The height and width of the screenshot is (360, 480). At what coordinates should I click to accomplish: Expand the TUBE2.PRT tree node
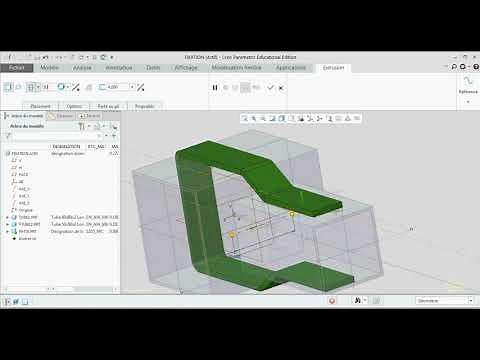8,224
